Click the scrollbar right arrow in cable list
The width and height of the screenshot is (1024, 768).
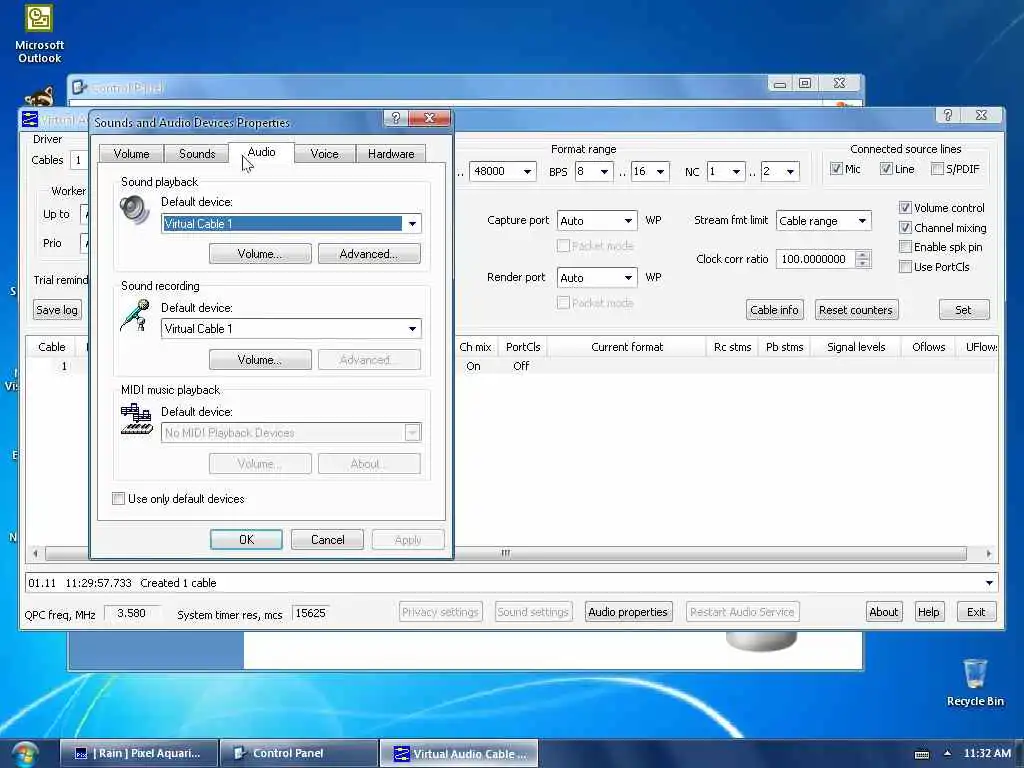coord(988,554)
